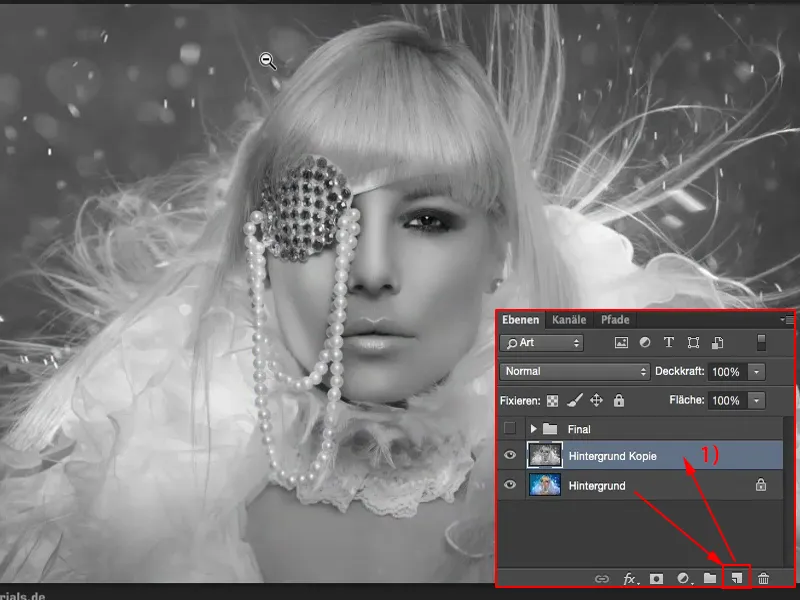Select the Hintergrund layer name
This screenshot has height=600, width=800.
597,486
